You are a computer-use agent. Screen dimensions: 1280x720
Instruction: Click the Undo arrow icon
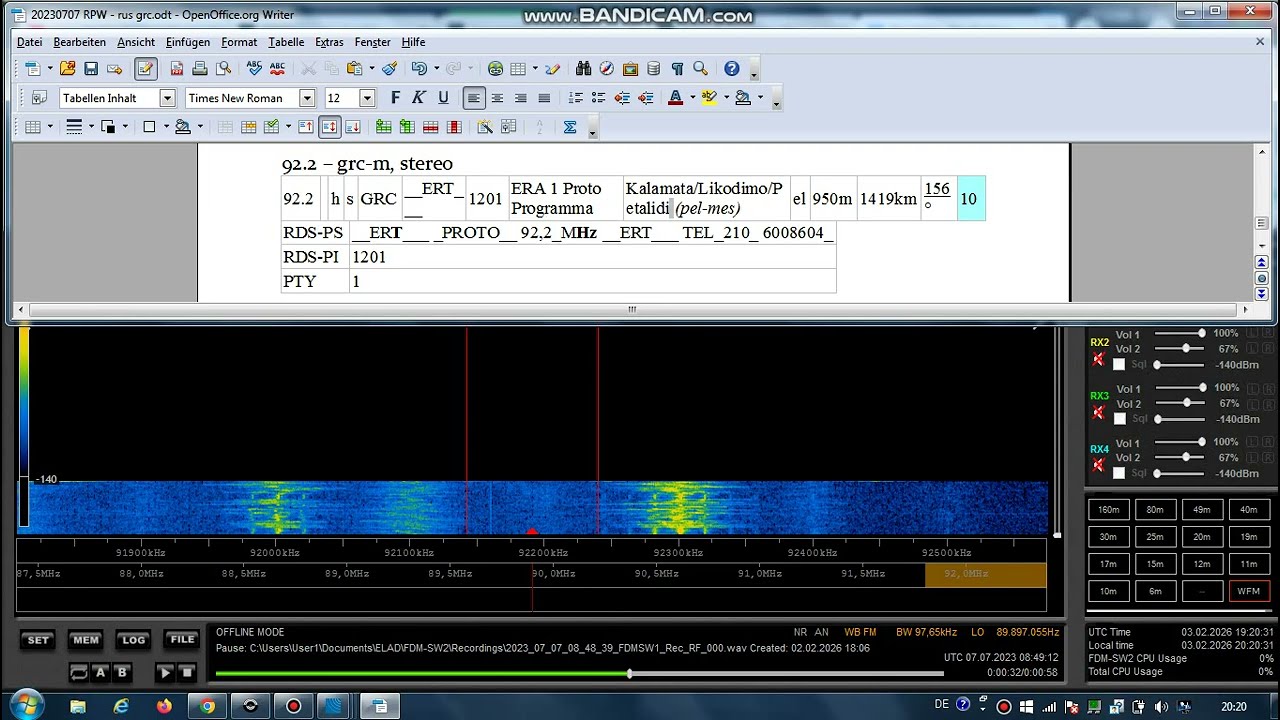[418, 69]
